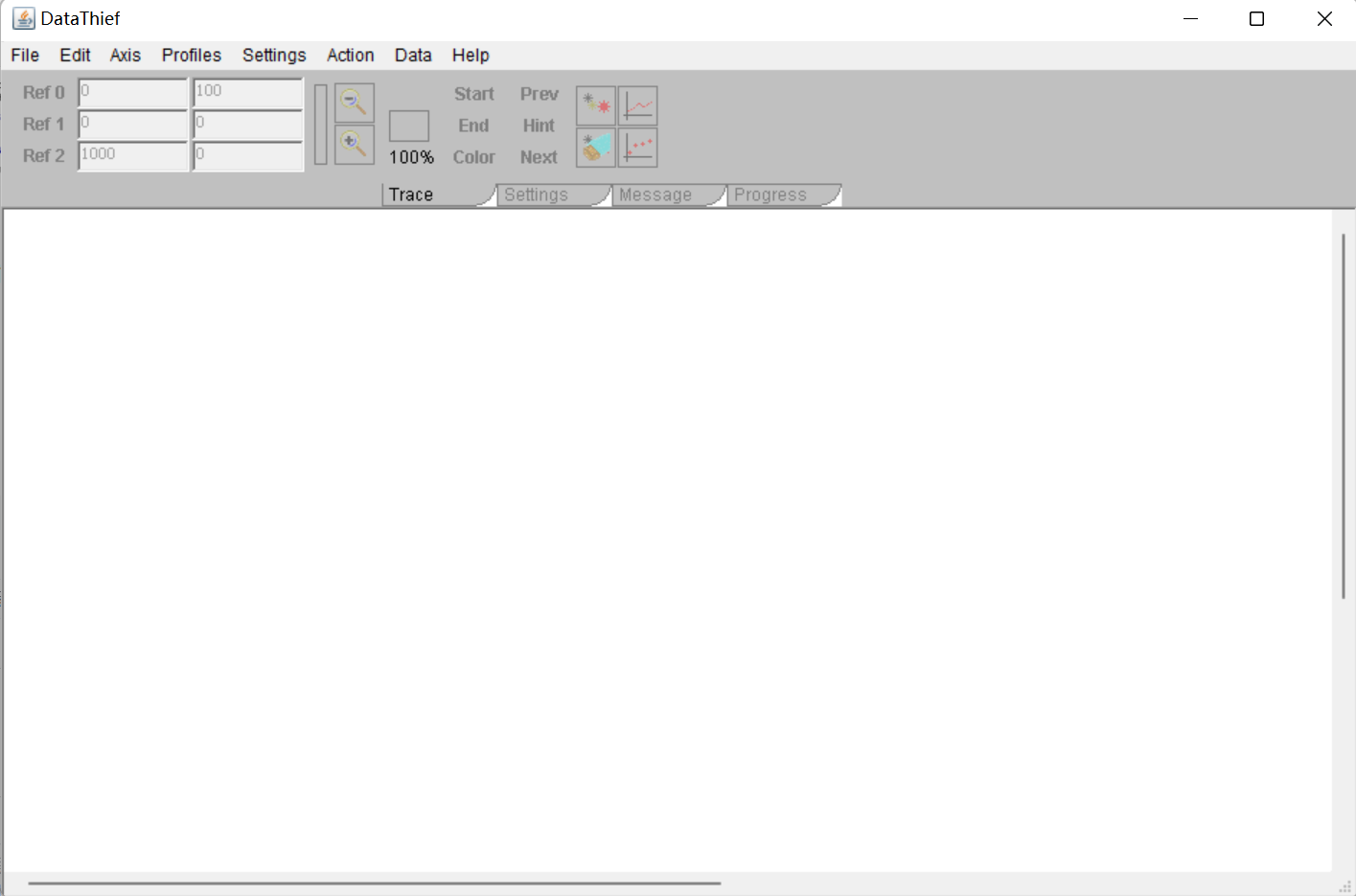Viewport: 1356px width, 896px height.
Task: Click the Ref 1 label
Action: [44, 124]
